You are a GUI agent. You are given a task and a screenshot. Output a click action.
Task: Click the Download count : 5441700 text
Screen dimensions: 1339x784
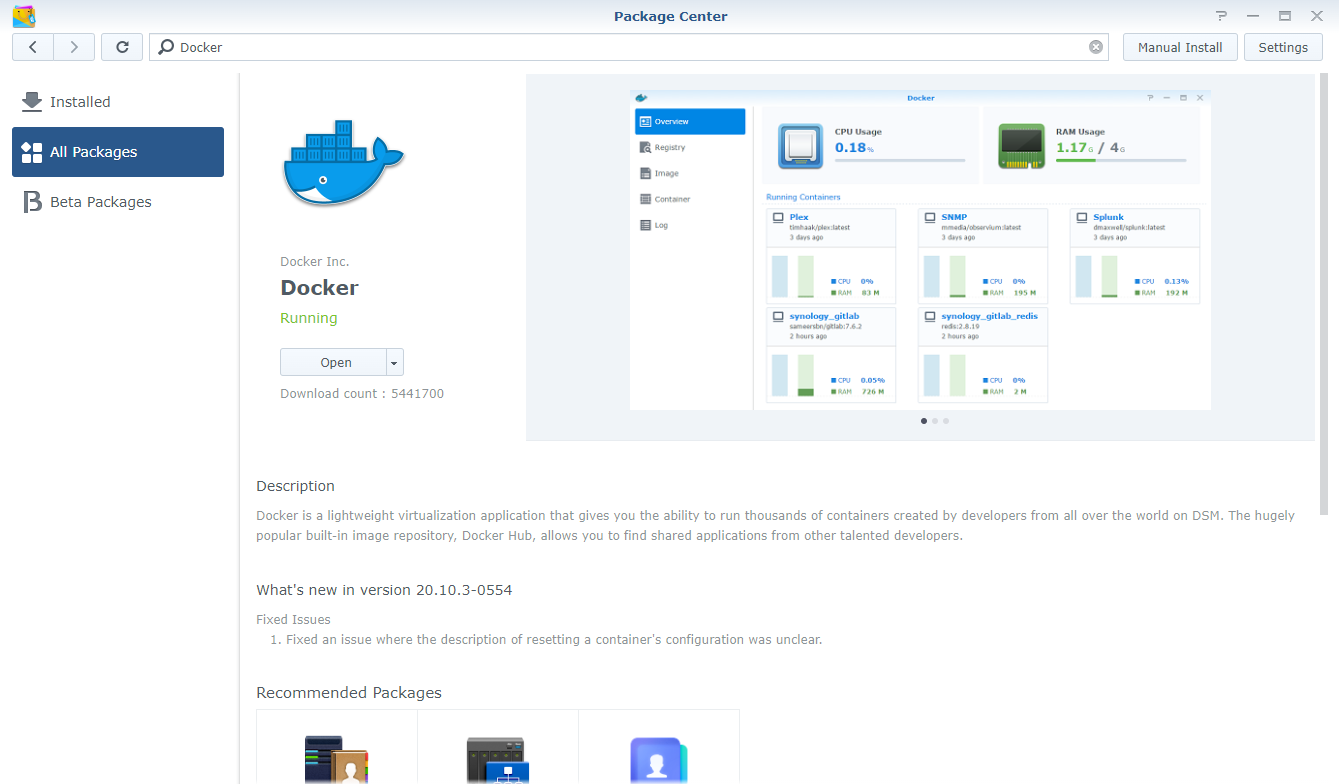click(x=362, y=394)
